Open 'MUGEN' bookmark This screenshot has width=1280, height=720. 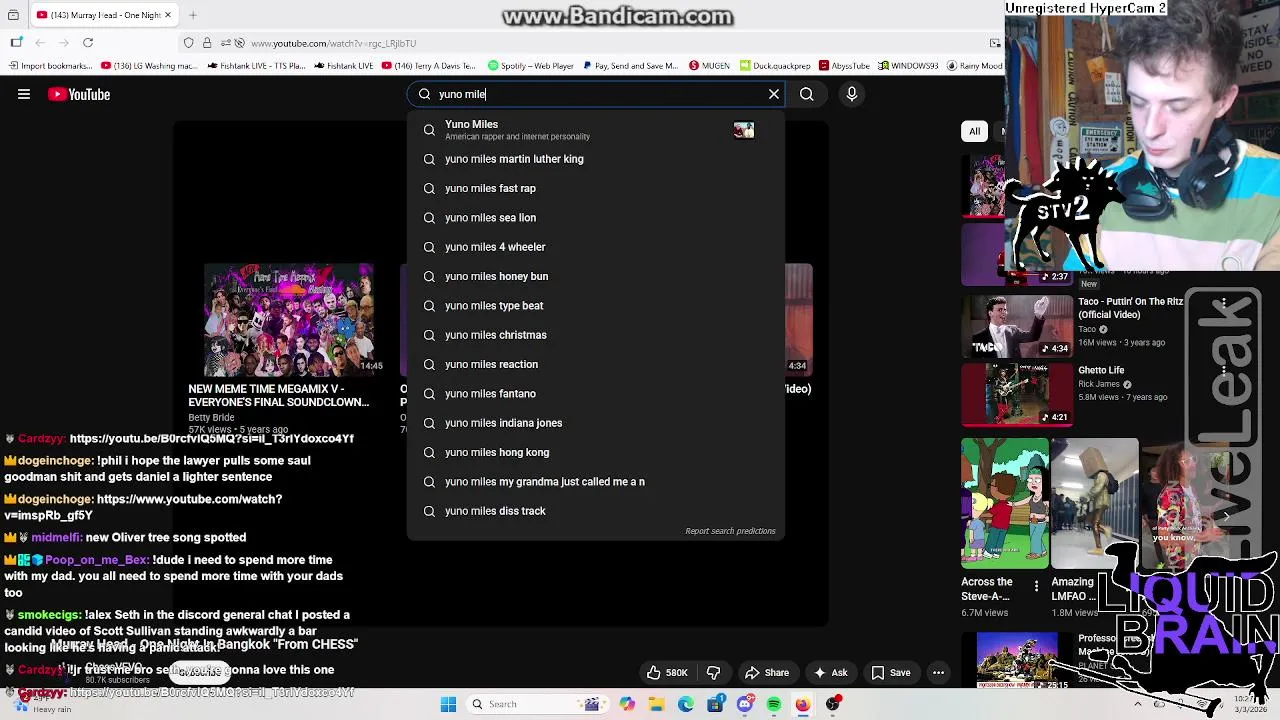709,66
